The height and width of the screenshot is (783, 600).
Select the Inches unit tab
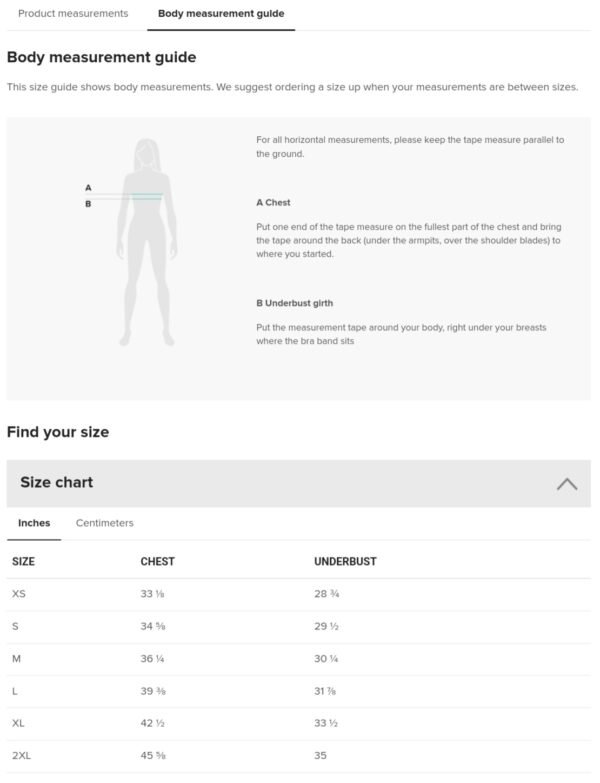click(x=34, y=523)
